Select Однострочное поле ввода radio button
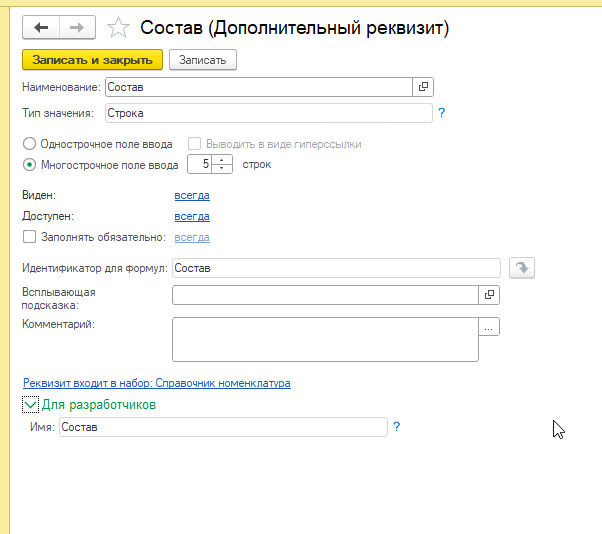 [x=29, y=144]
